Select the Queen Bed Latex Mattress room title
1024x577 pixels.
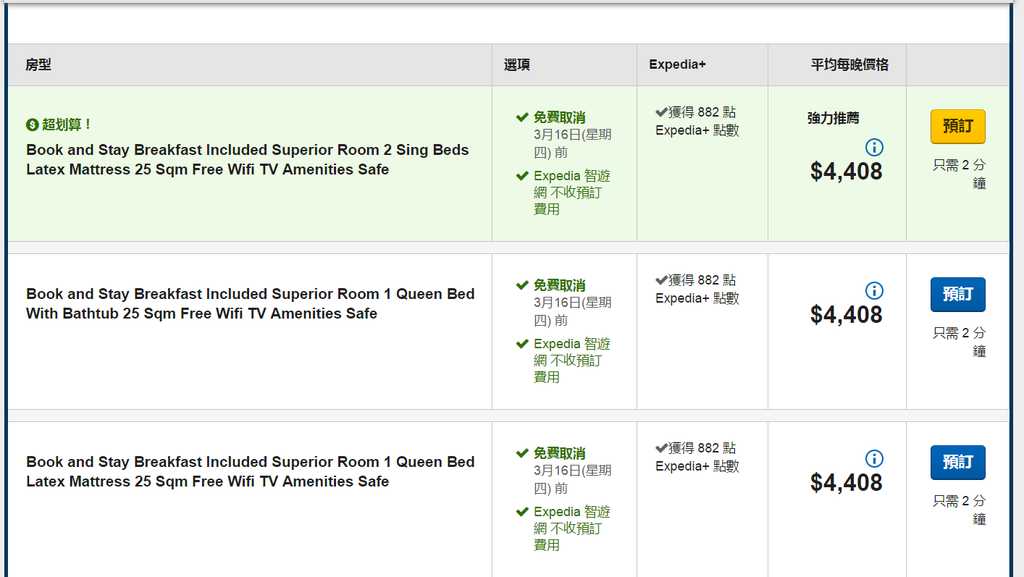[250, 471]
